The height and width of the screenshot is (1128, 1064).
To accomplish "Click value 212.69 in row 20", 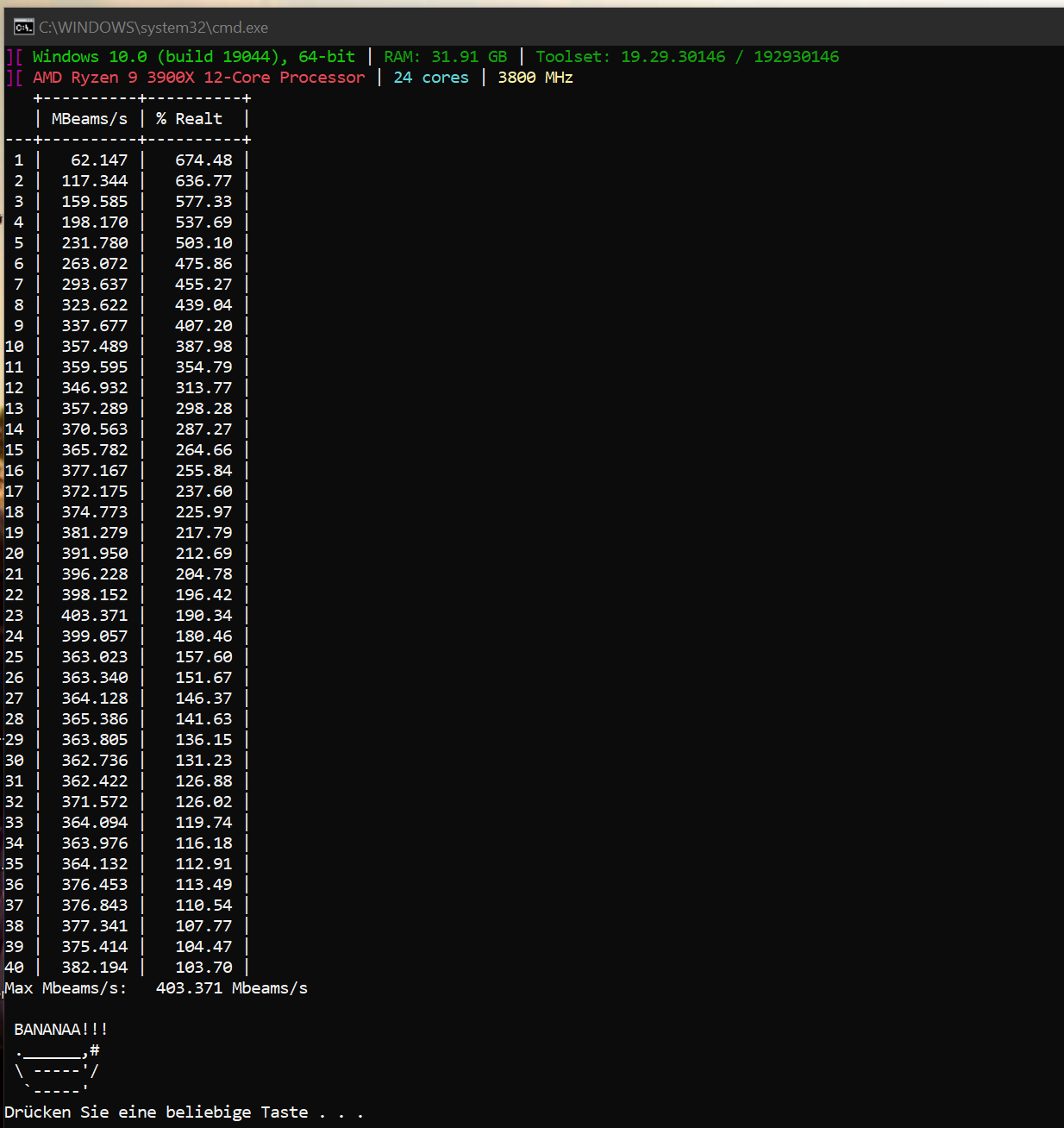I will click(203, 554).
